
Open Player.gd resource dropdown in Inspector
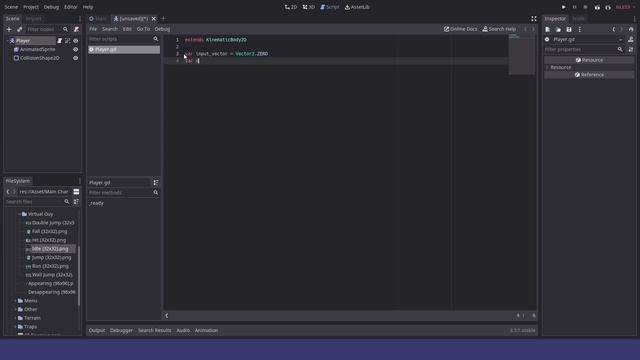click(x=620, y=40)
